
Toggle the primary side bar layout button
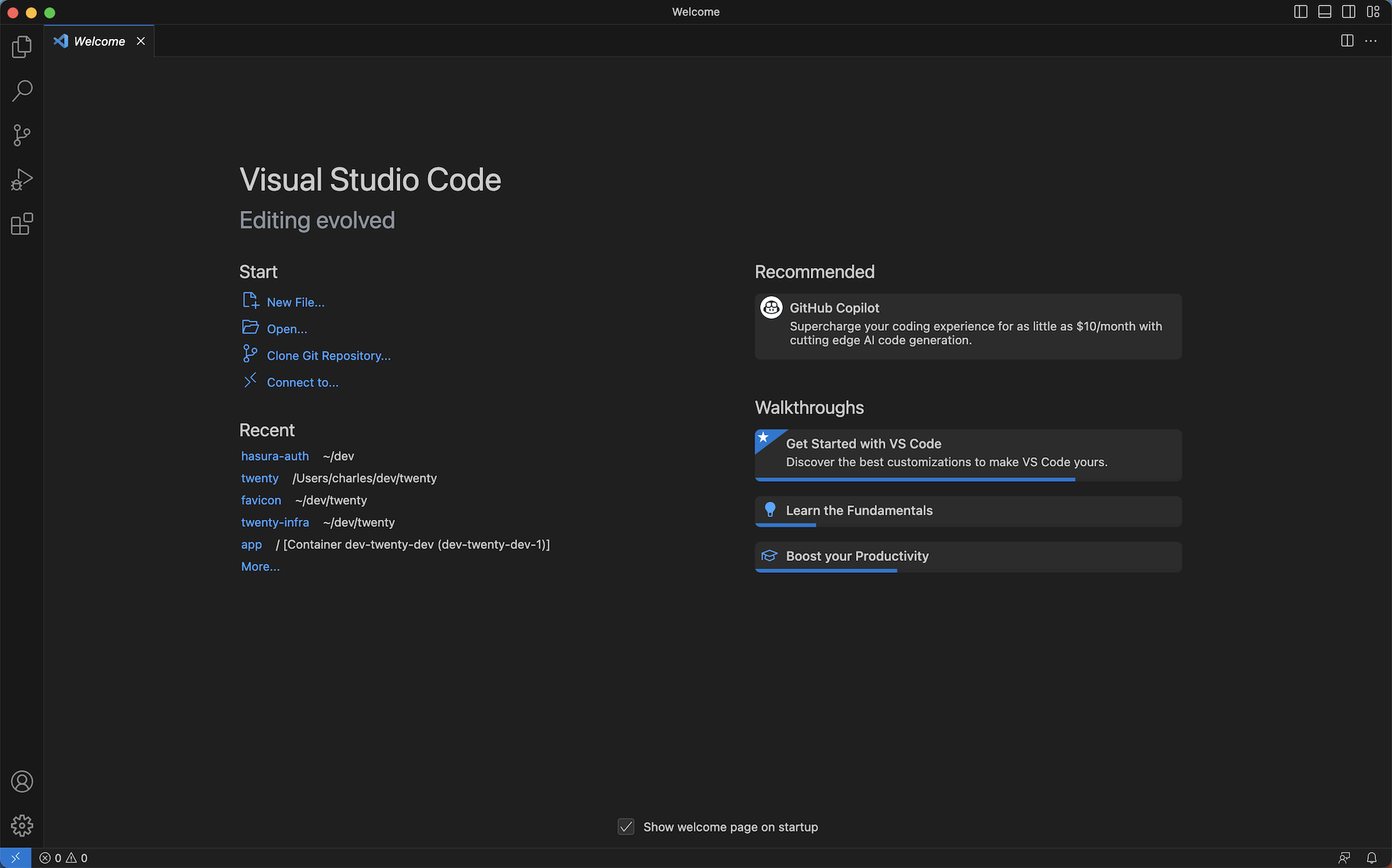[1300, 12]
